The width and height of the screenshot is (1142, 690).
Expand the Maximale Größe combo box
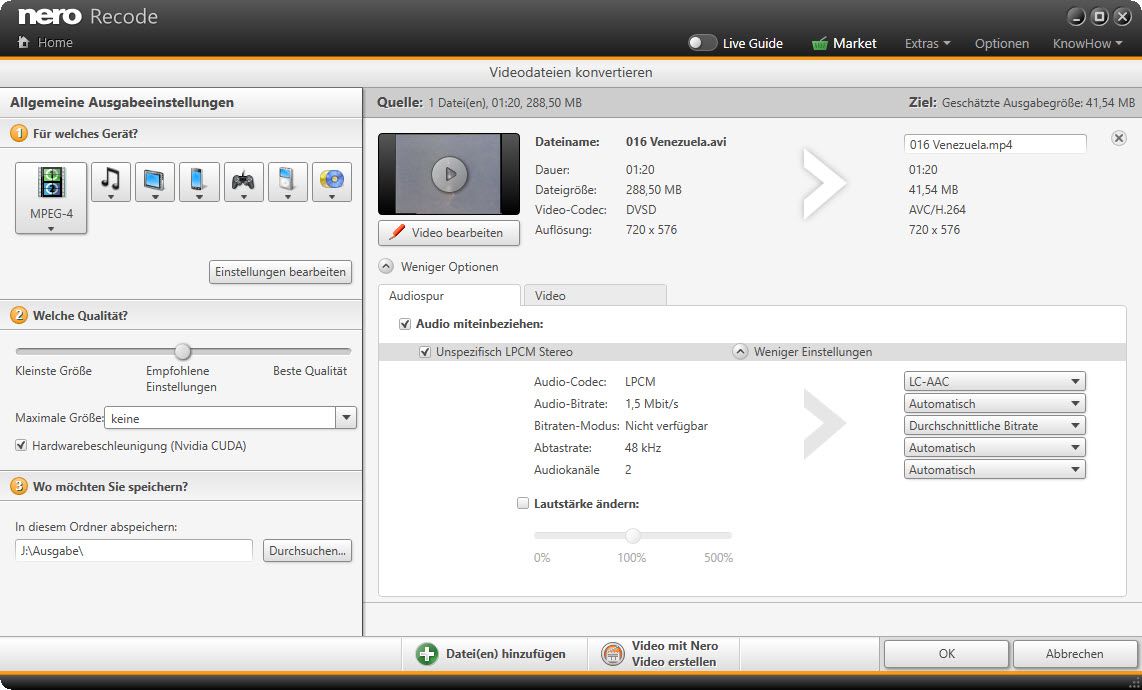tap(345, 418)
